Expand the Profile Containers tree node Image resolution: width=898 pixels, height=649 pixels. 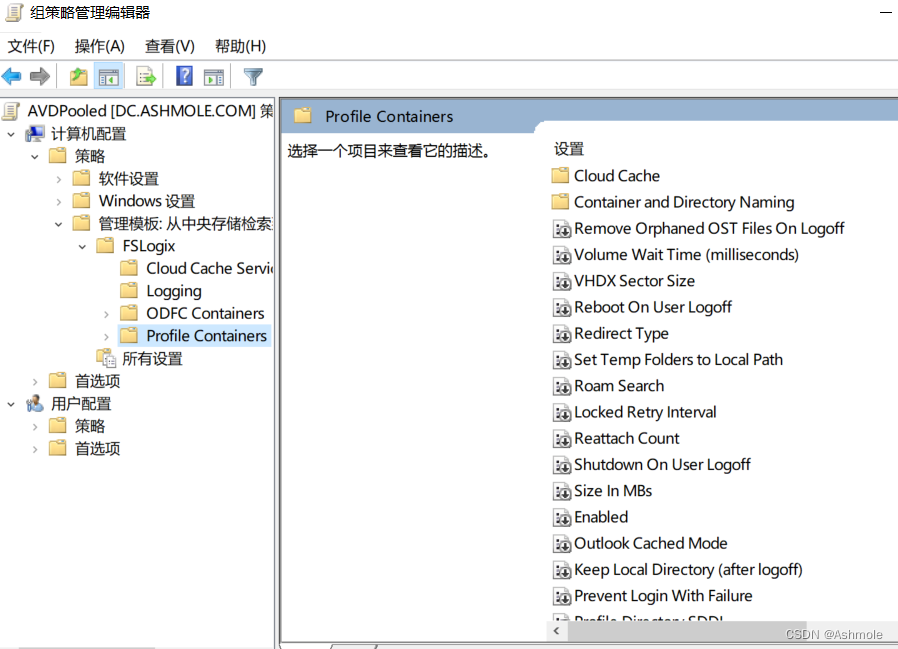[x=107, y=336]
